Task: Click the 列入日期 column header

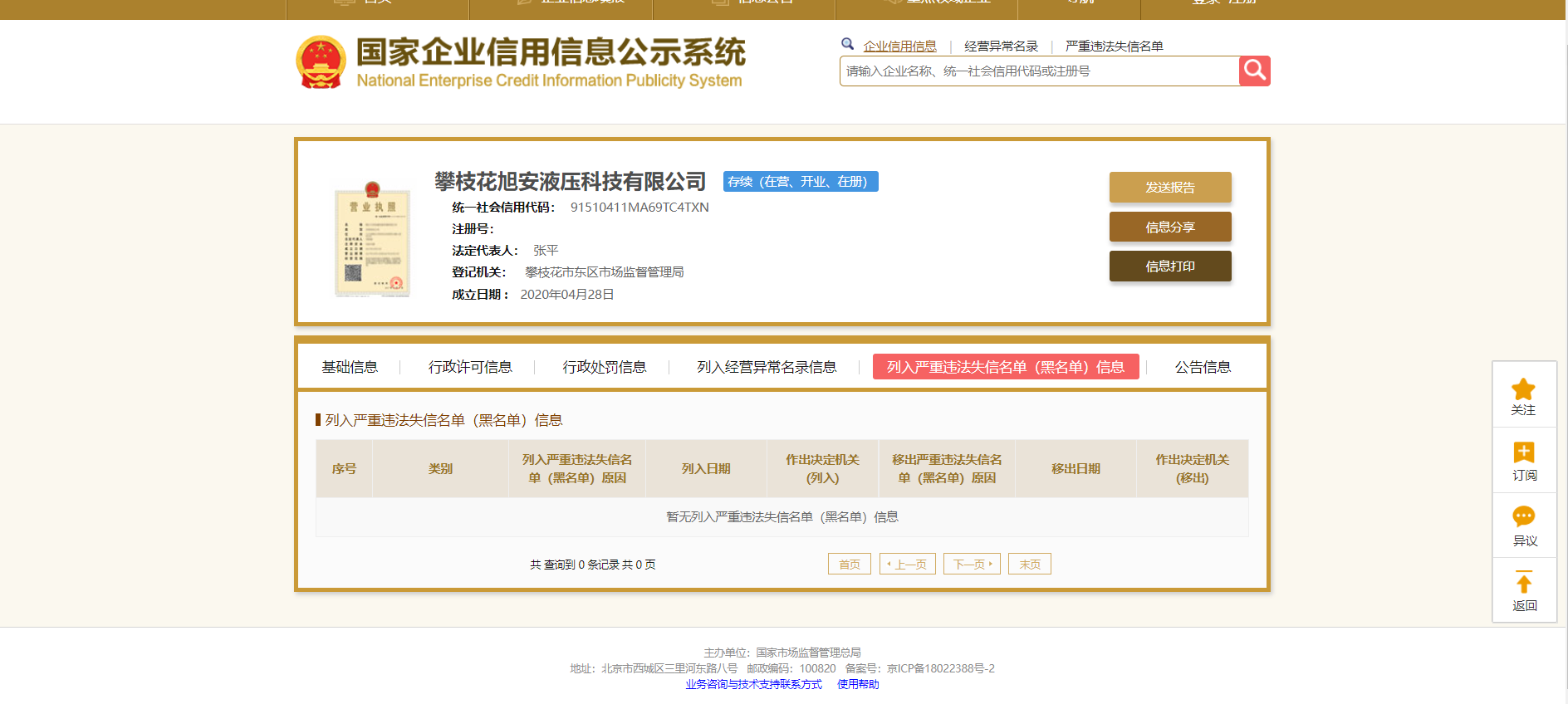Action: [x=706, y=468]
